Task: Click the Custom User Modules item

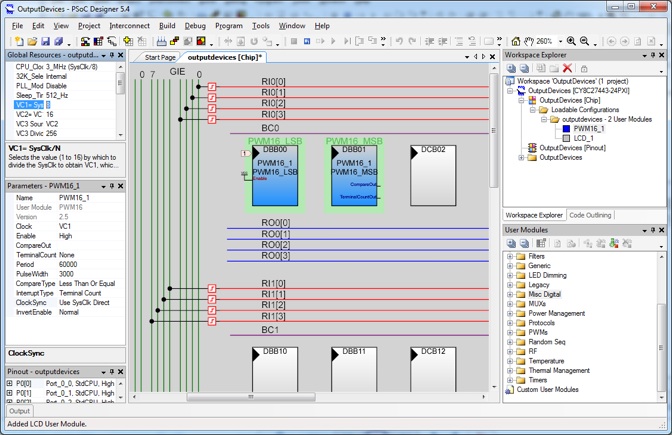Action: pos(547,390)
